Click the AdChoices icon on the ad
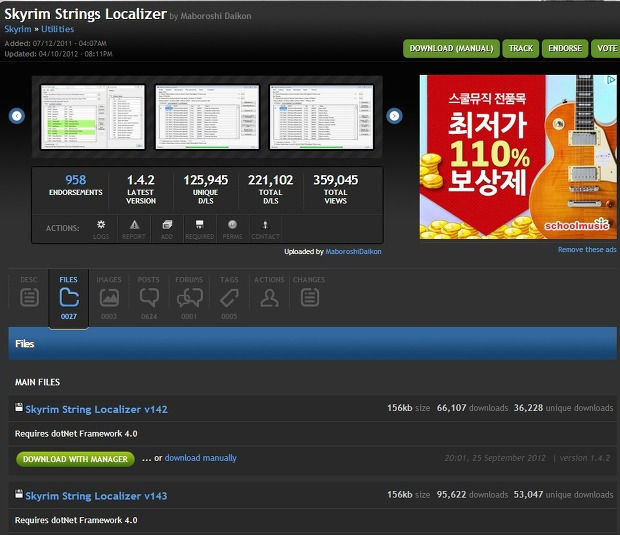Image resolution: width=620 pixels, height=535 pixels. pyautogui.click(x=611, y=80)
